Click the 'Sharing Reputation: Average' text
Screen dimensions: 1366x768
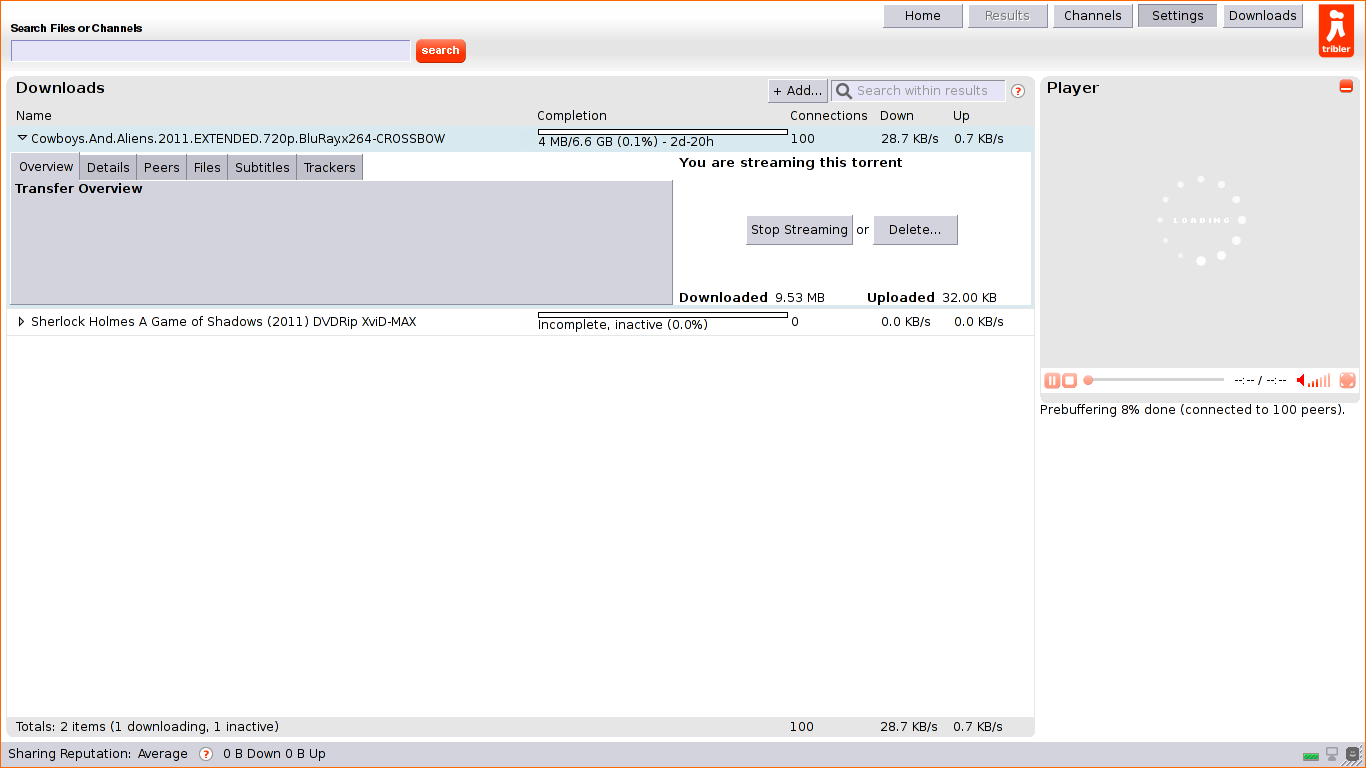click(98, 754)
